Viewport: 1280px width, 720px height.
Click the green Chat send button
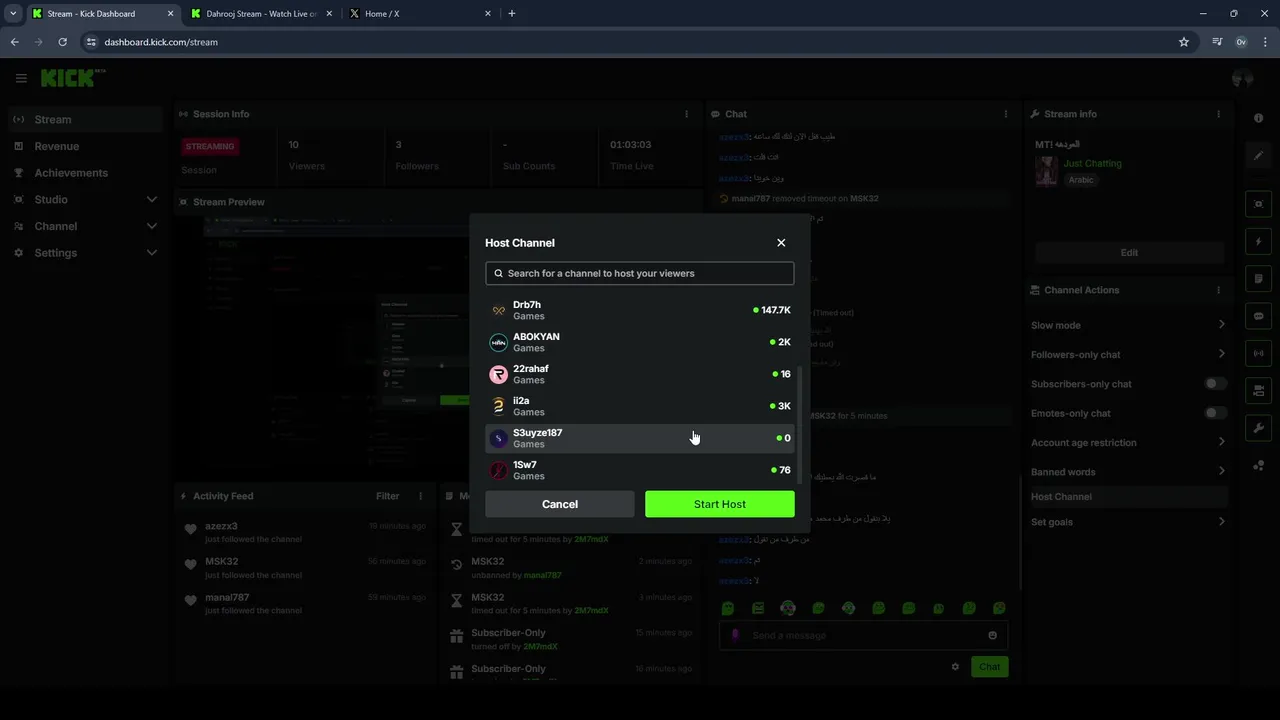point(989,667)
